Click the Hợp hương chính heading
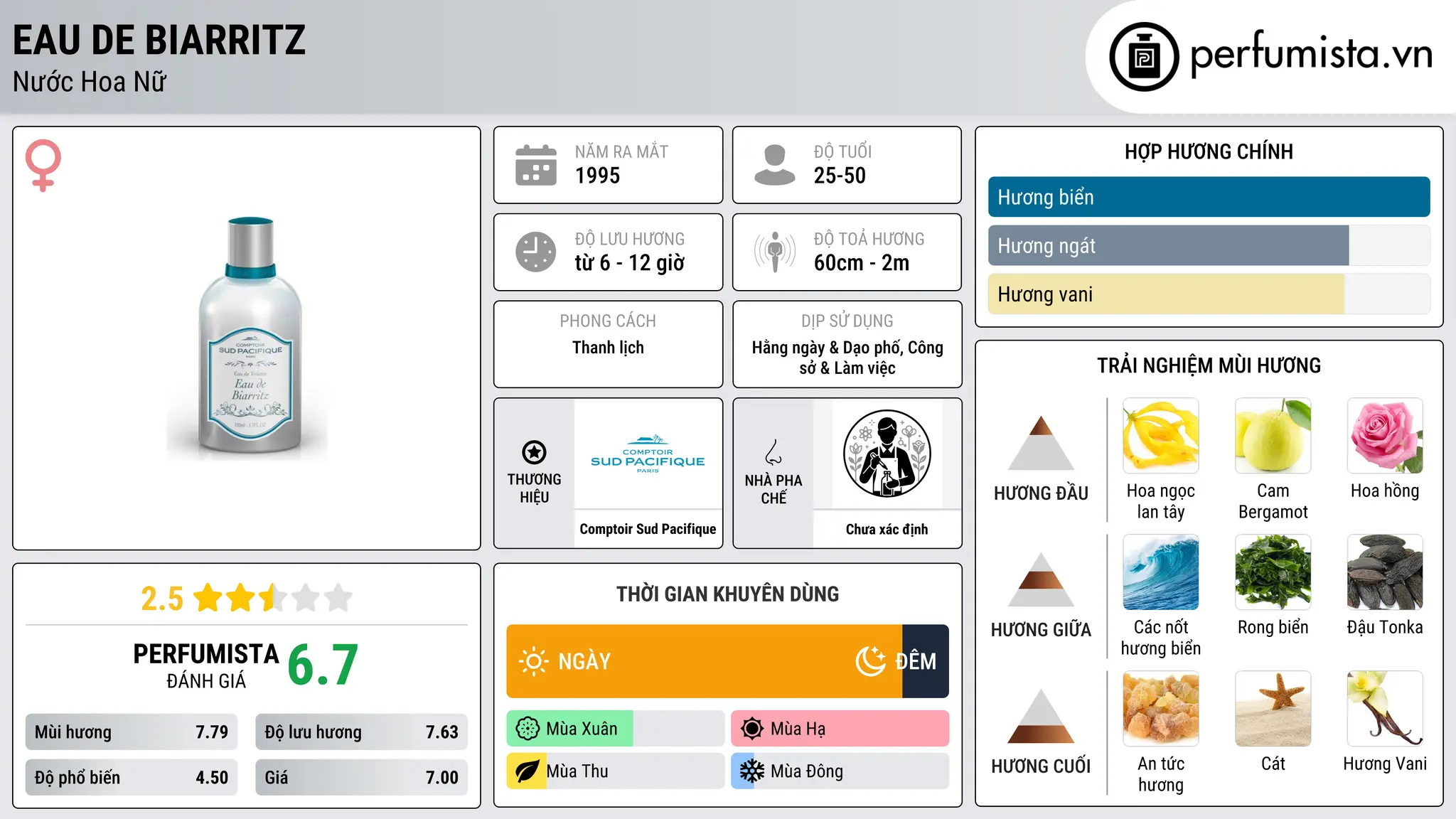 coord(1209,151)
